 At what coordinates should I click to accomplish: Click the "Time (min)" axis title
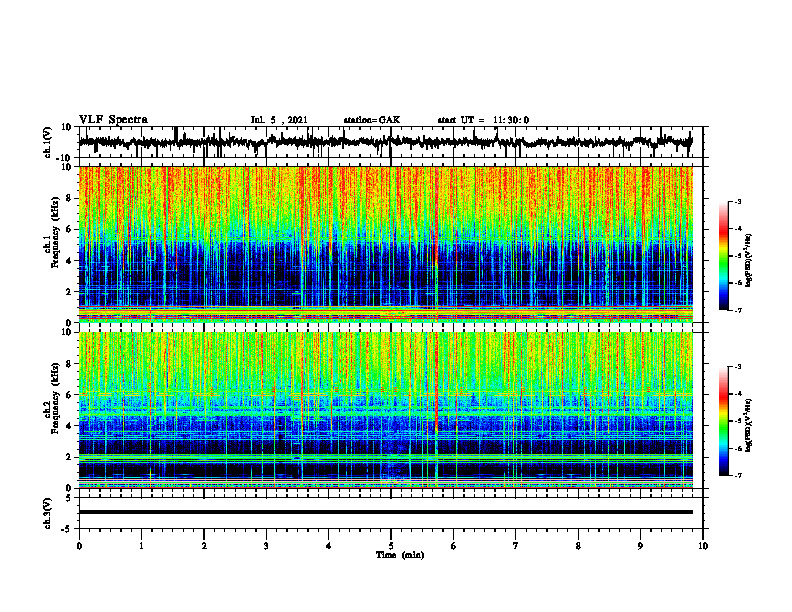click(400, 555)
